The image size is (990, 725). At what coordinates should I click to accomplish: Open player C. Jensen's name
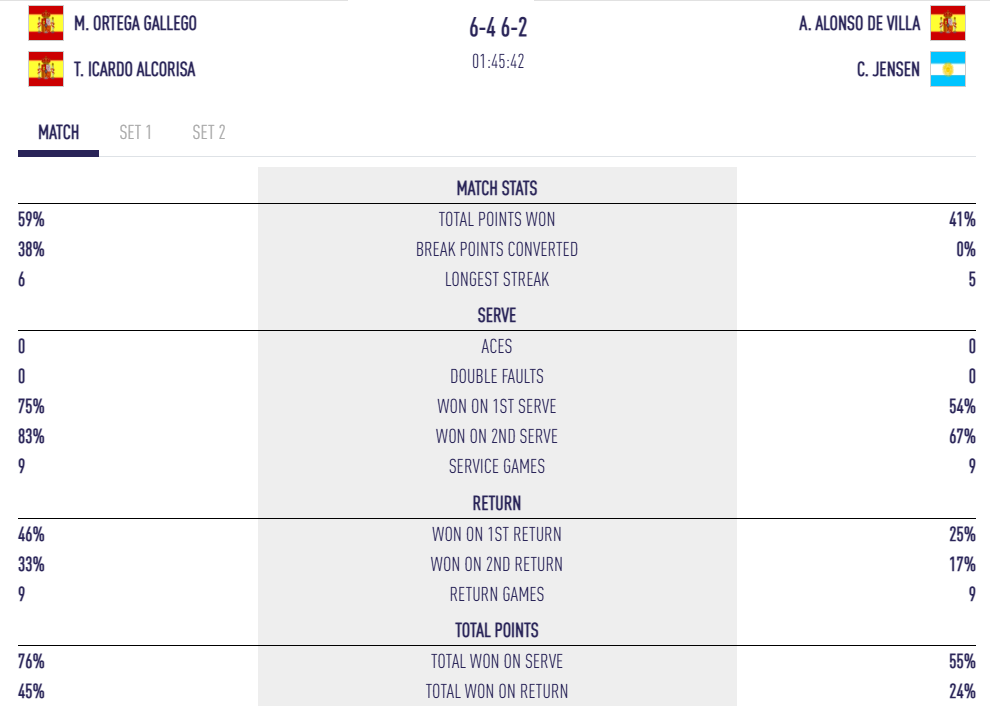pos(888,69)
